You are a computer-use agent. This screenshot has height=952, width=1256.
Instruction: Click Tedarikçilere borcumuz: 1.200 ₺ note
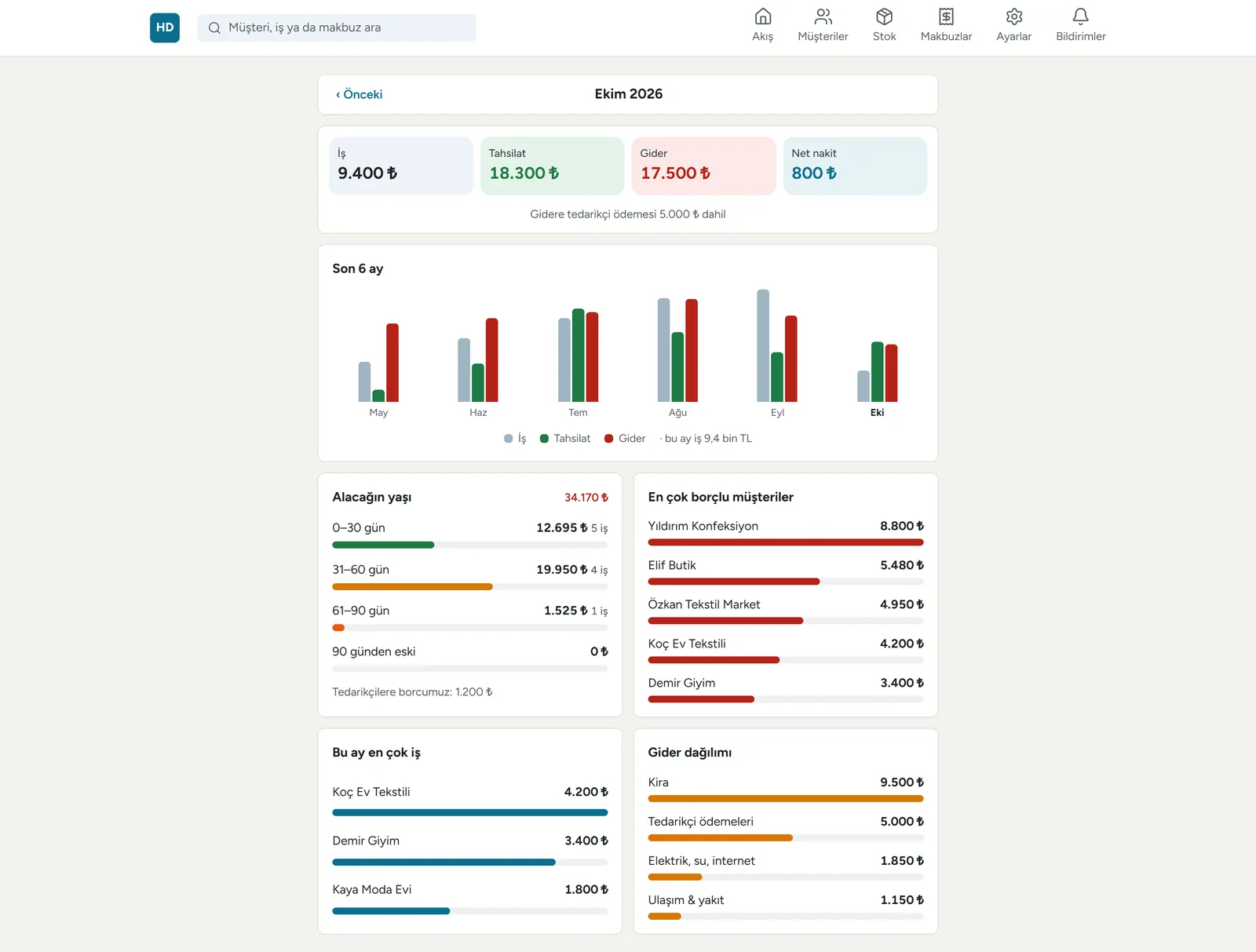pos(412,692)
